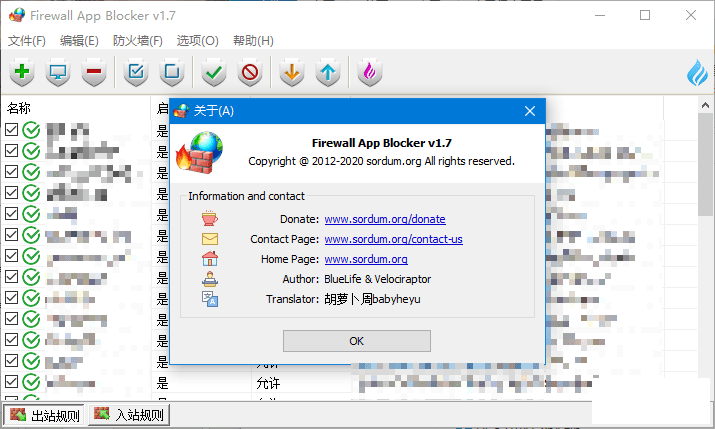
Task: Uncheck the ninth rule row checkbox
Action: tap(12, 297)
